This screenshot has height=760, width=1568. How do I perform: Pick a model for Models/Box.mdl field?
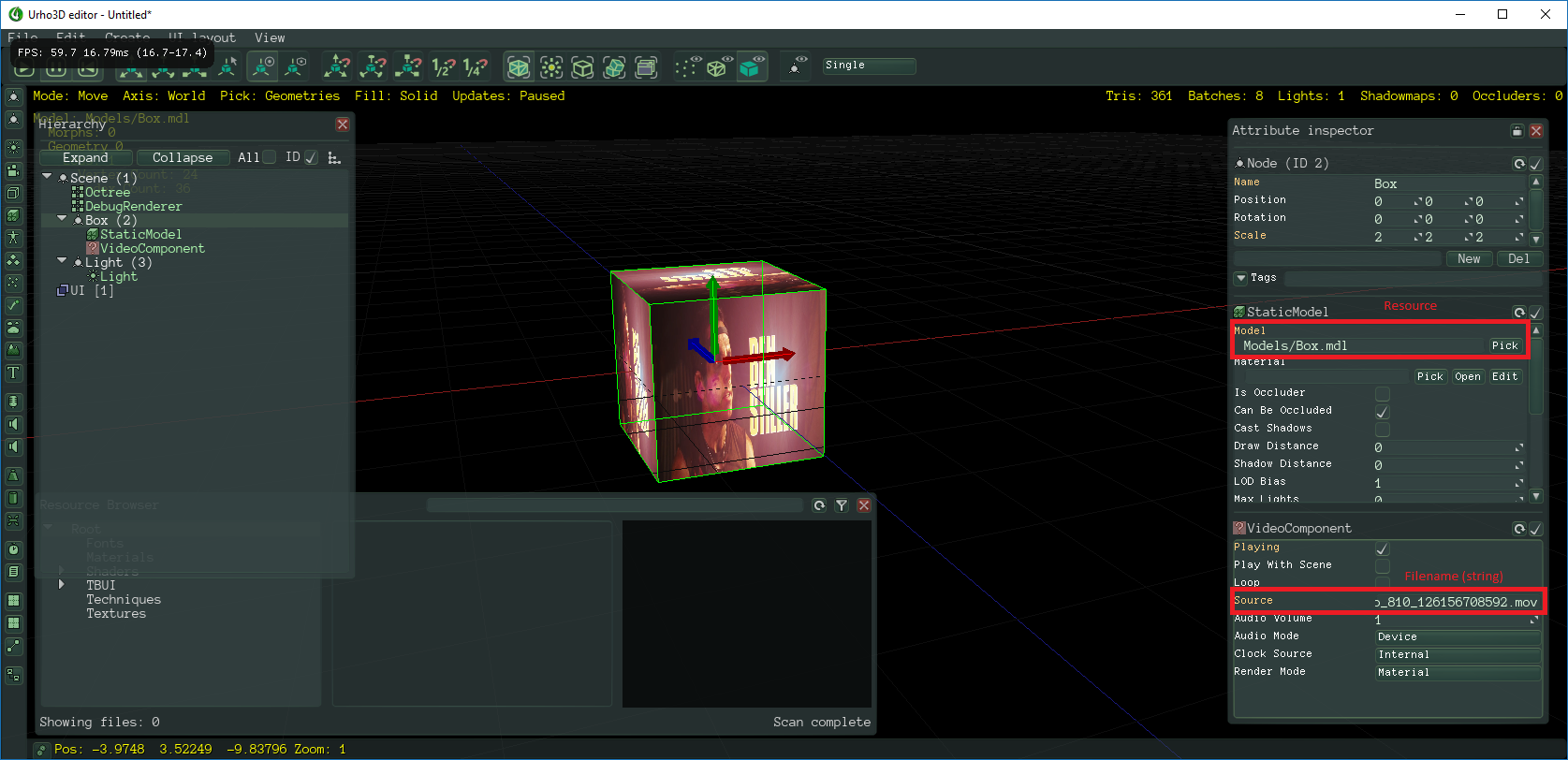[x=1504, y=346]
